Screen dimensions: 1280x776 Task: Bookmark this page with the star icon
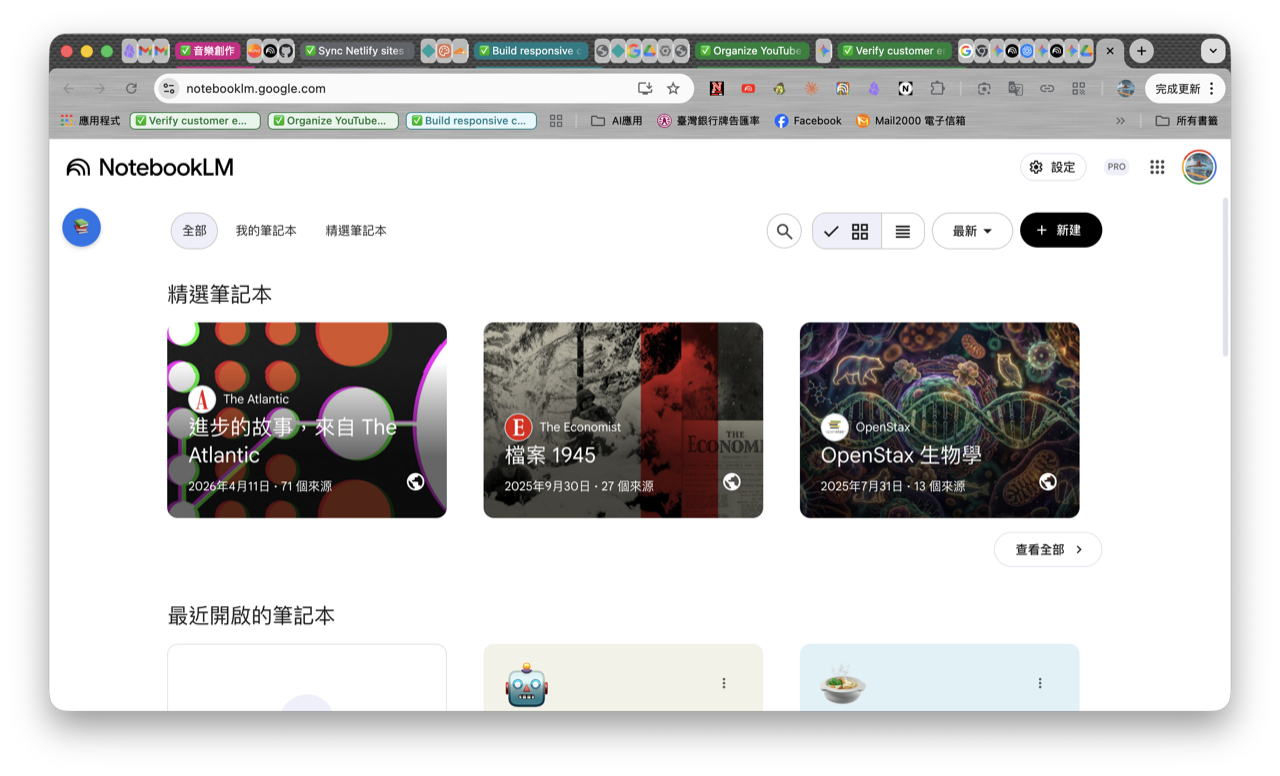(x=673, y=88)
